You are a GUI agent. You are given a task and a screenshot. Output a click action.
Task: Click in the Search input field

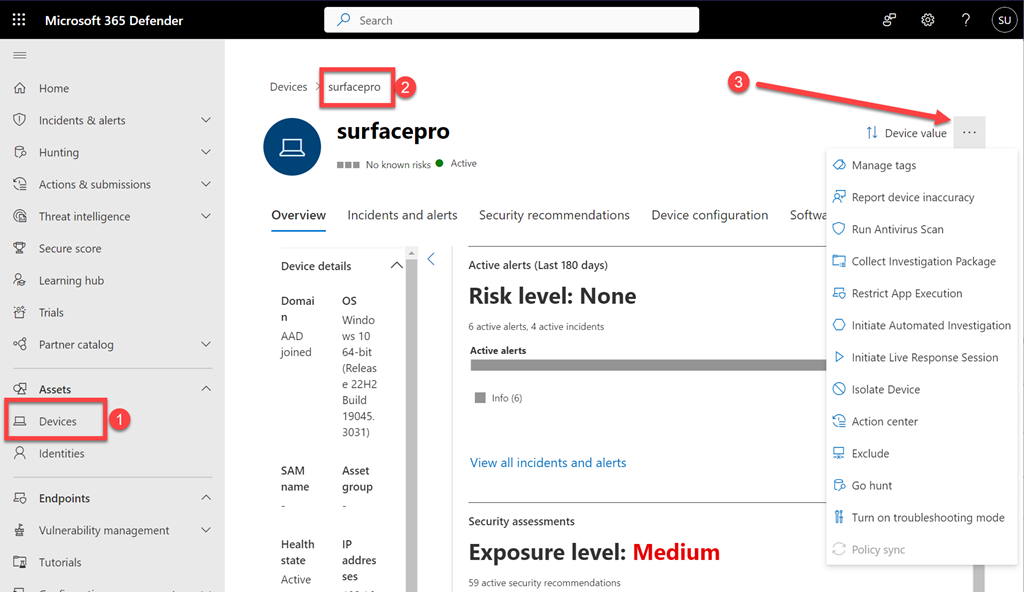click(511, 20)
